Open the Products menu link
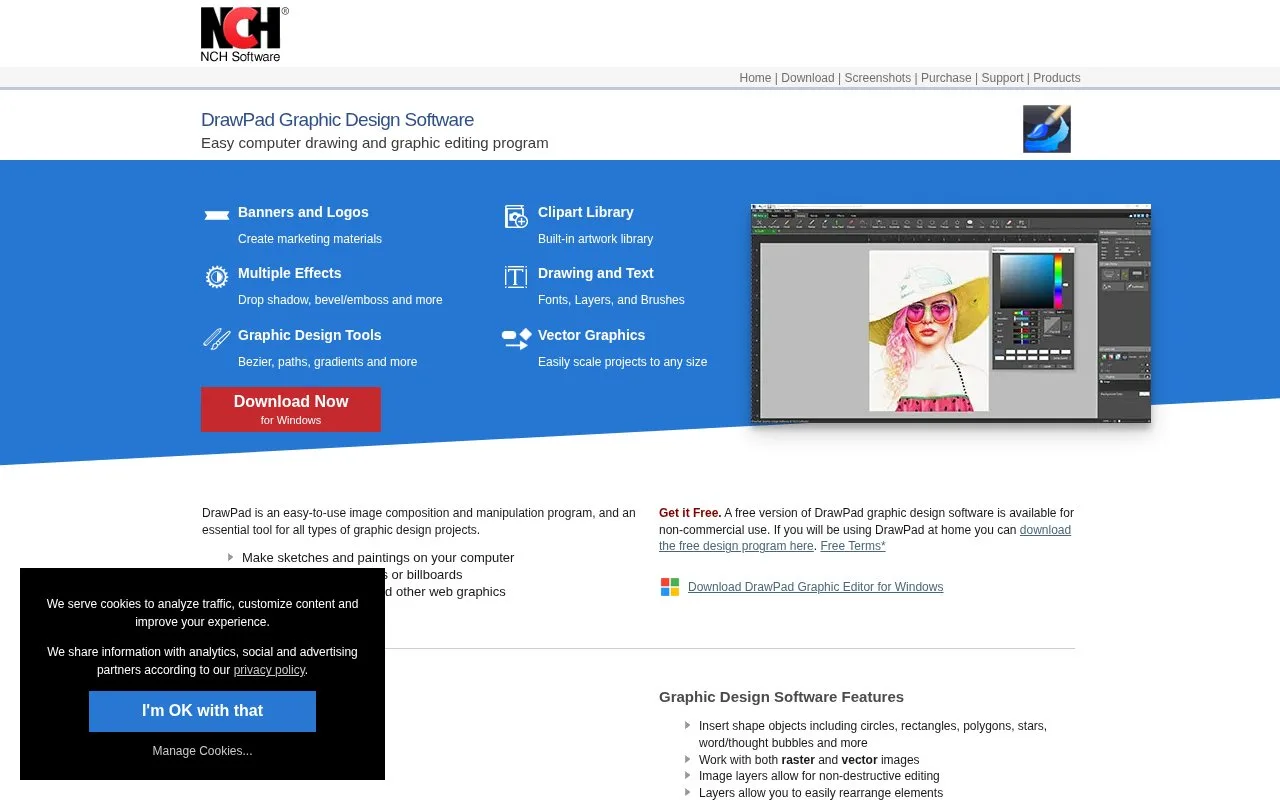This screenshot has height=800, width=1280. coord(1056,78)
